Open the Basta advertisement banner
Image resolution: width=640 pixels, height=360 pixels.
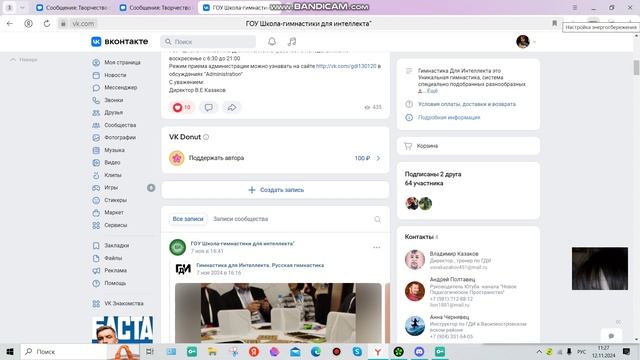point(122,329)
